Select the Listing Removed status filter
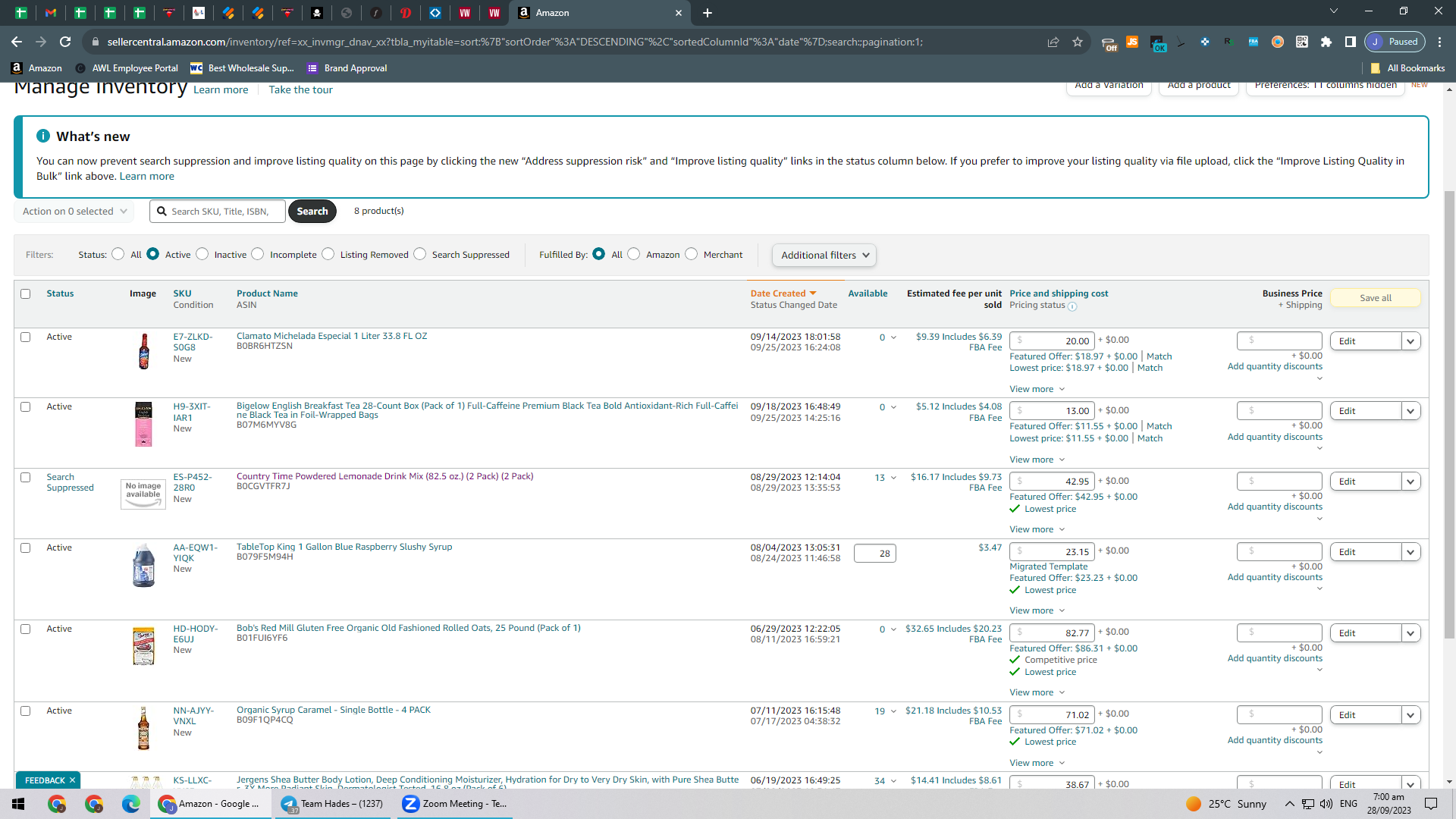The image size is (1456, 819). (x=328, y=254)
